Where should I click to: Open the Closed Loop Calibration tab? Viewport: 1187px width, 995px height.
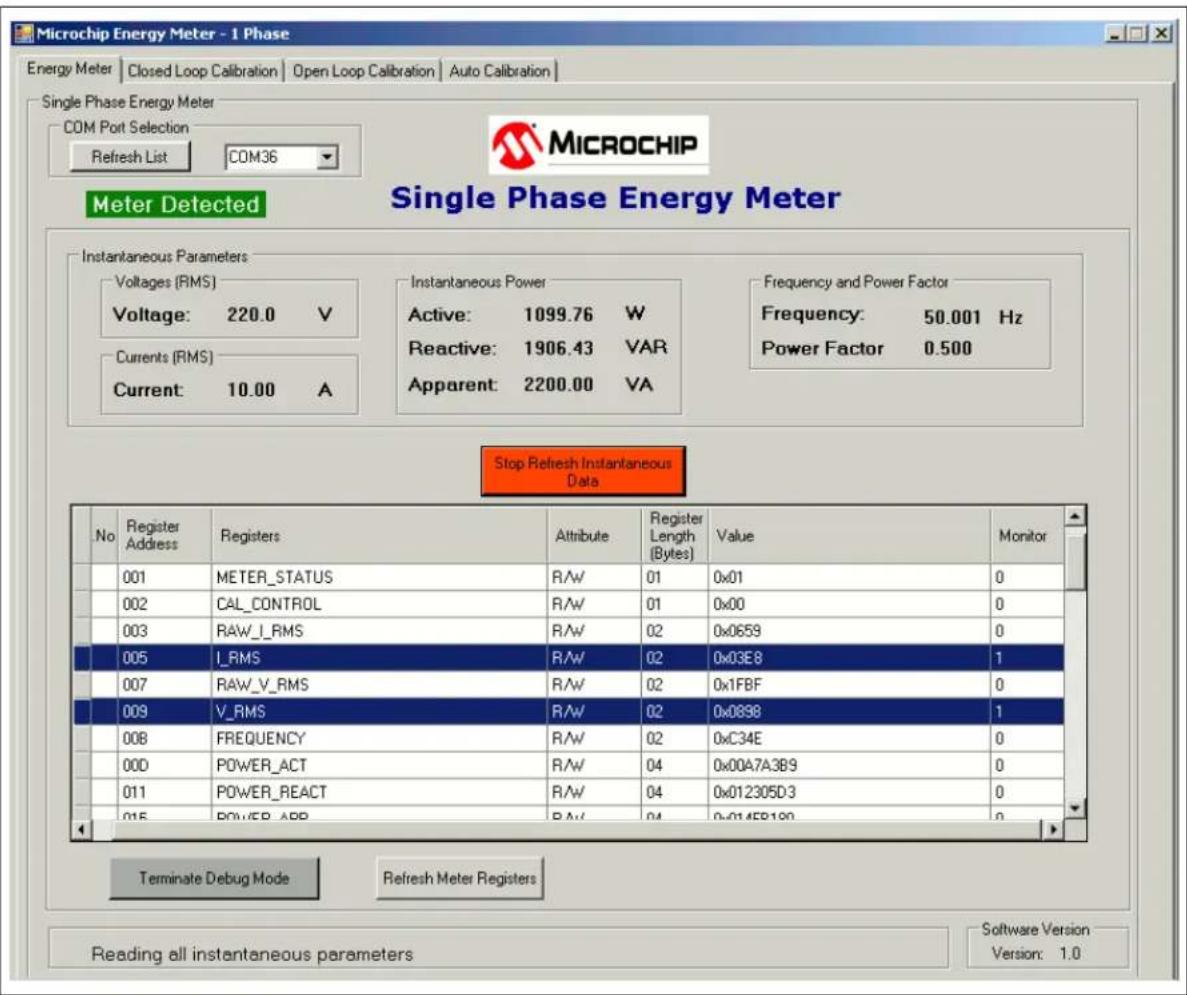point(203,71)
